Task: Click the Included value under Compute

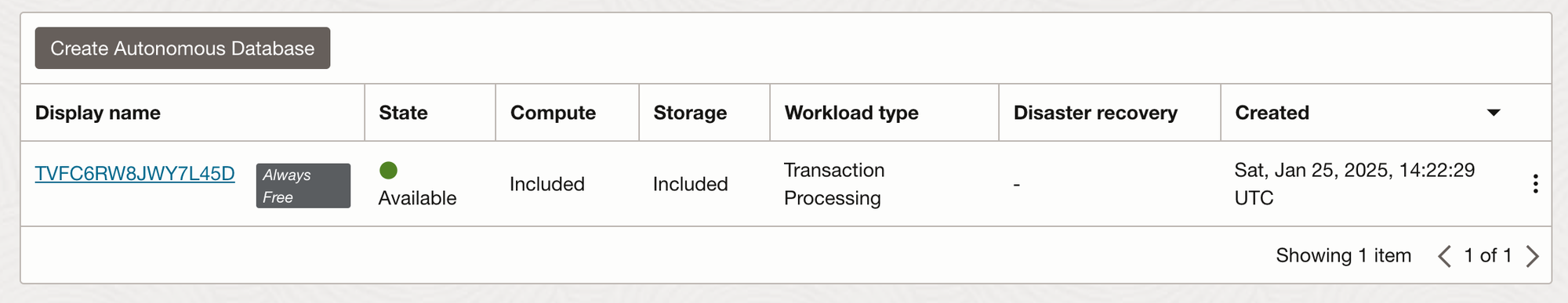Action: pos(547,184)
